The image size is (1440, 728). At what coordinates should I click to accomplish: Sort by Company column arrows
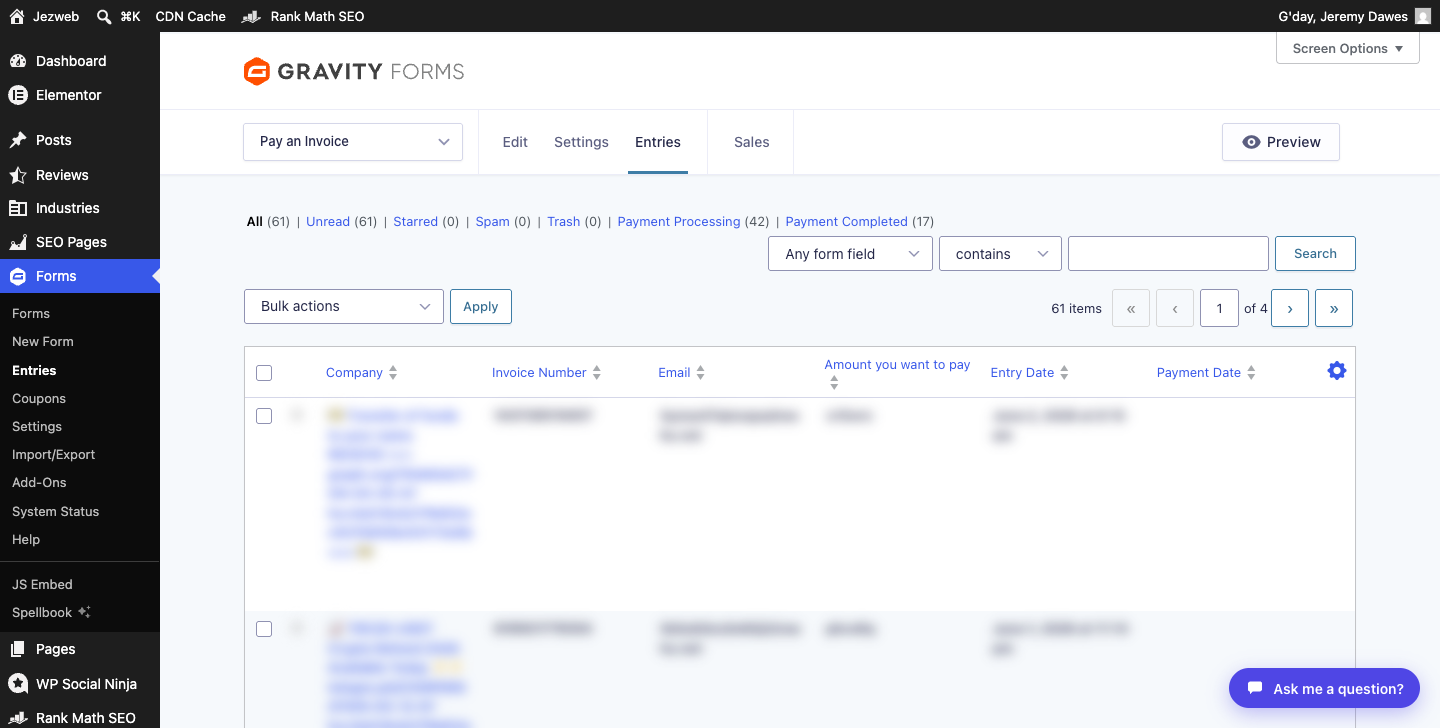[393, 373]
